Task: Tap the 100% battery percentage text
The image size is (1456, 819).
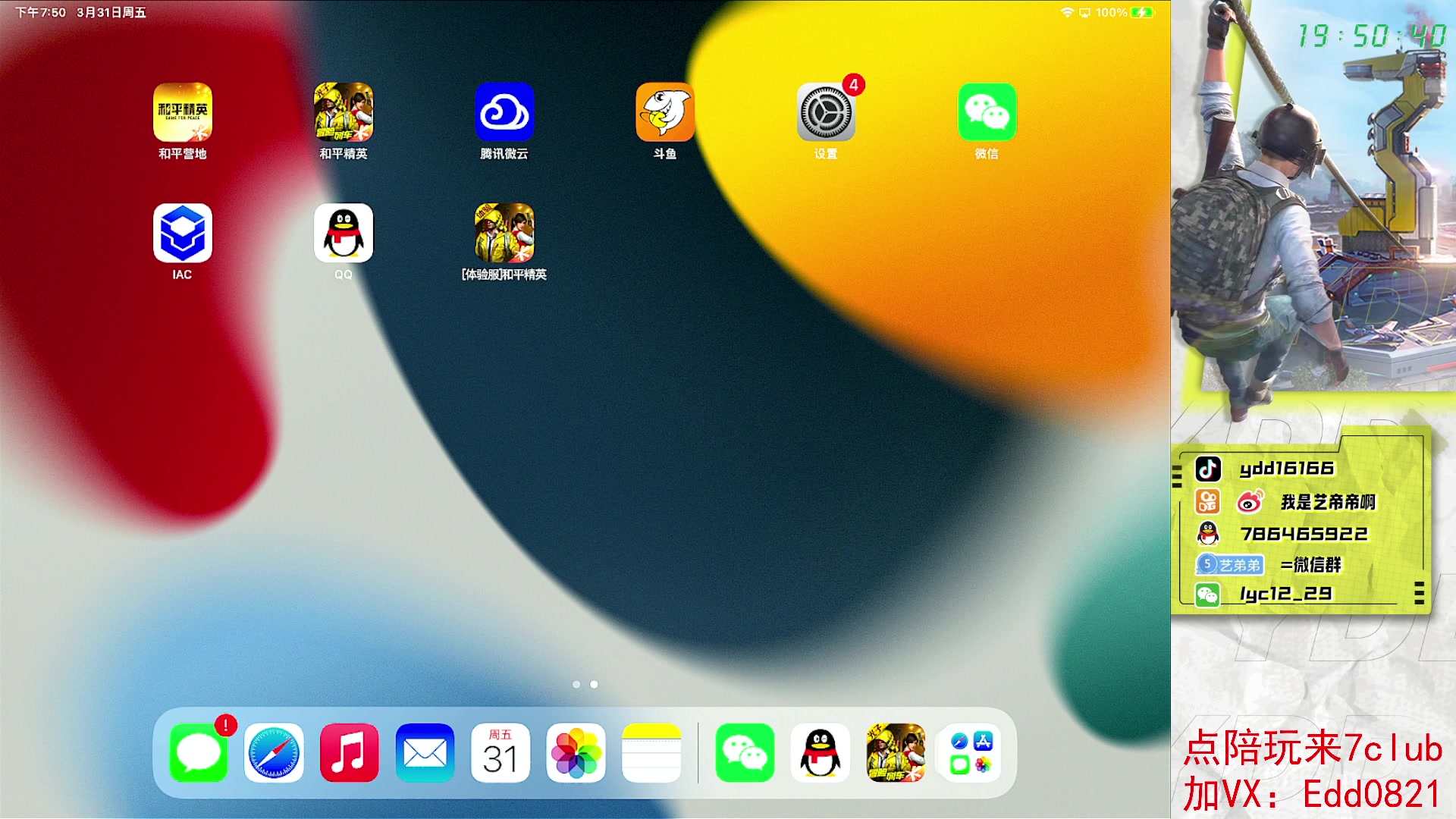Action: pos(1111,12)
